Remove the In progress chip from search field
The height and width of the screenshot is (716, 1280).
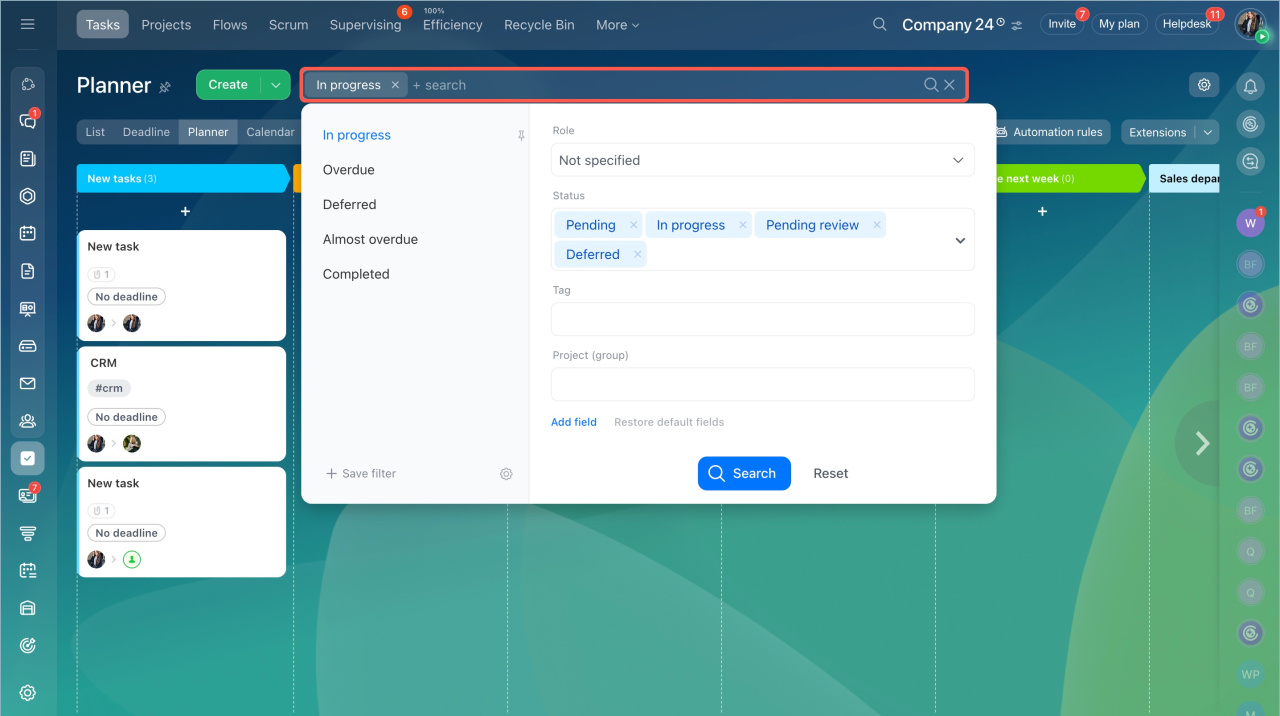coord(395,85)
